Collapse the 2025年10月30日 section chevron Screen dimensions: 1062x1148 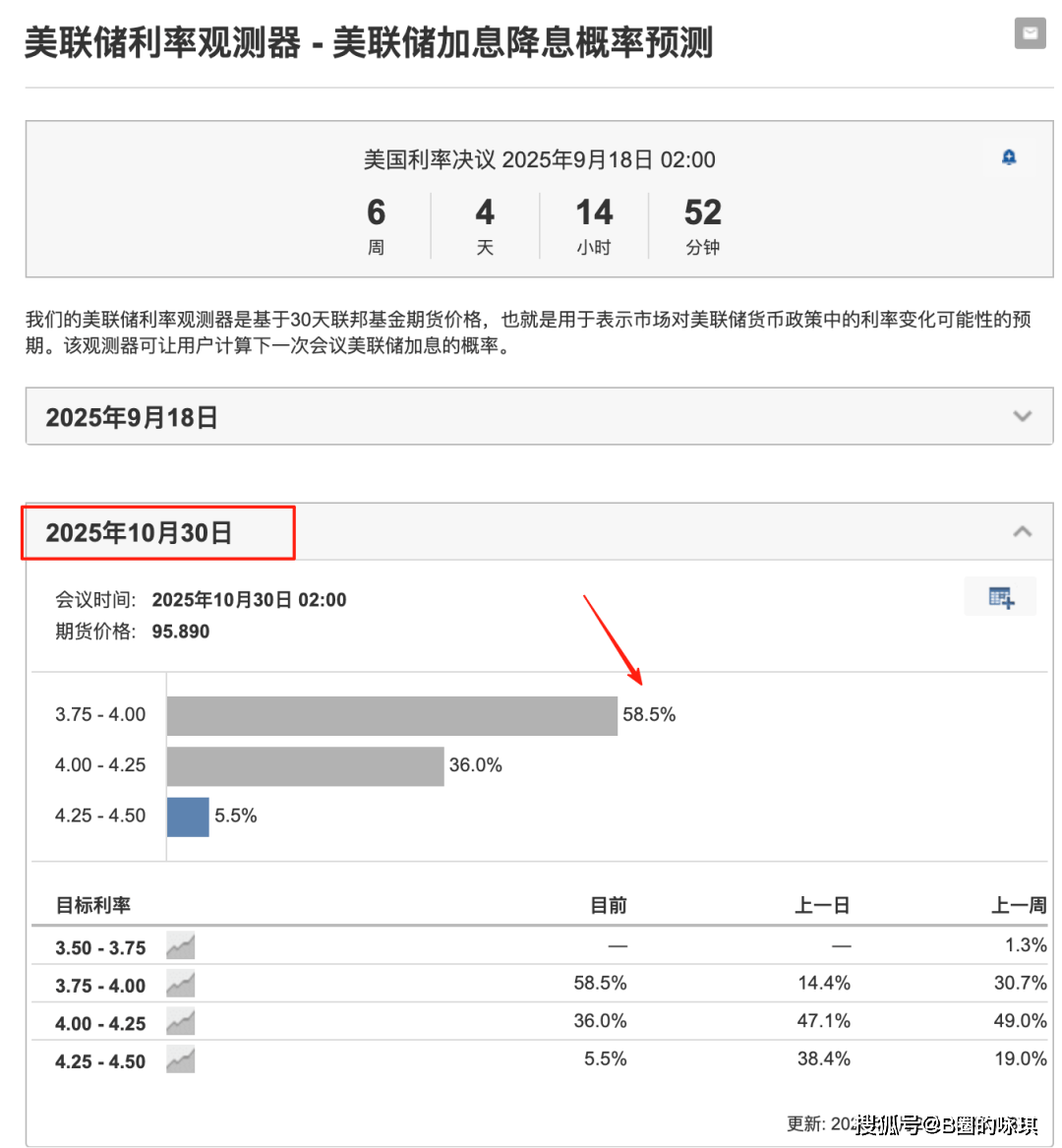click(x=1022, y=532)
